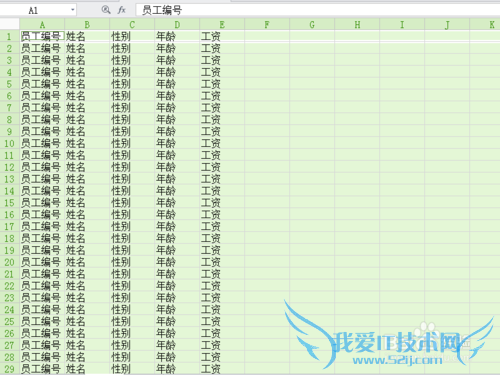This screenshot has height=375, width=500.
Task: Click 工资 in row 24
Action: click(211, 310)
